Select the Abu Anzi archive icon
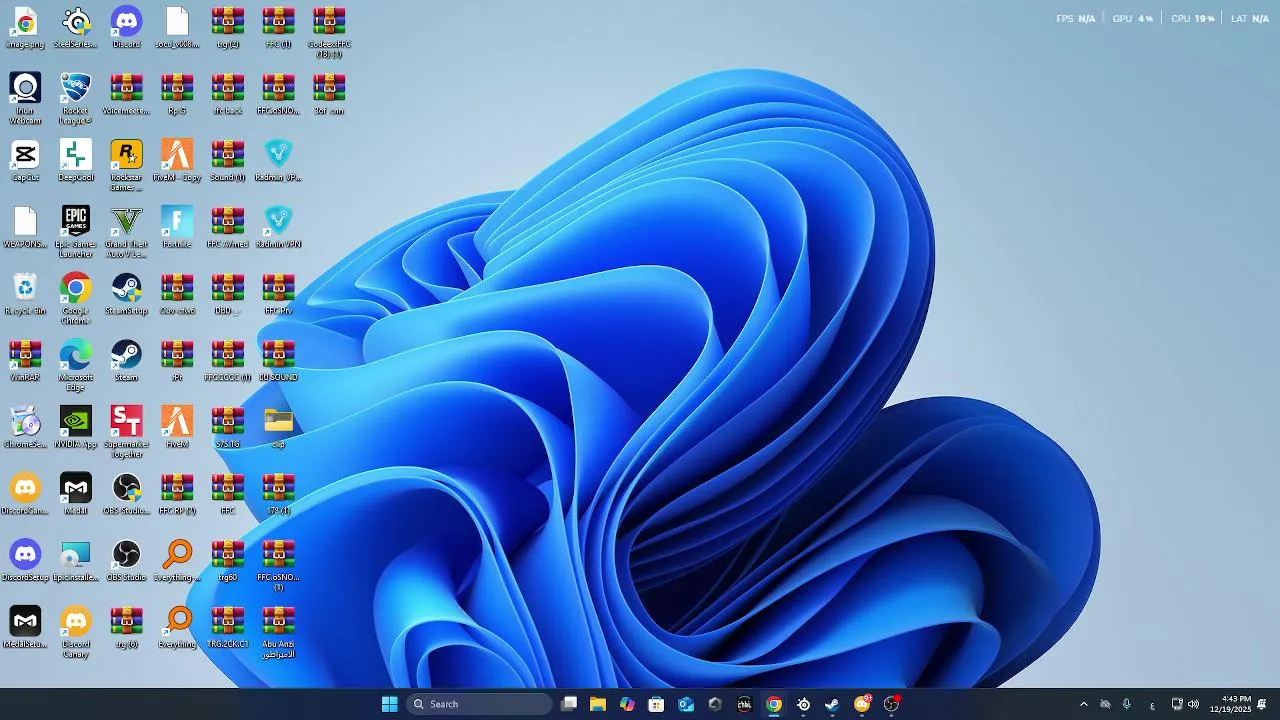Screen dimensions: 1280x720 278,632
